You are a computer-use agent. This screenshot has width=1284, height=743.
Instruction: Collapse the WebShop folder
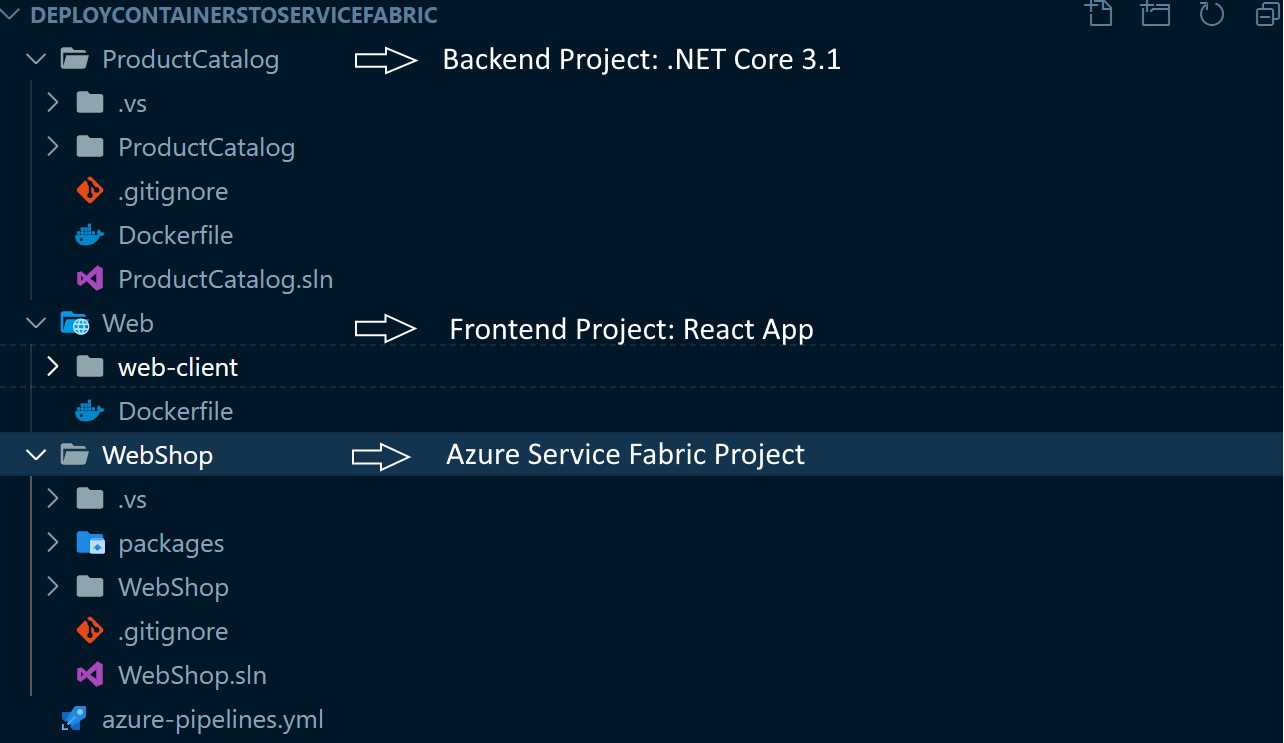point(36,454)
